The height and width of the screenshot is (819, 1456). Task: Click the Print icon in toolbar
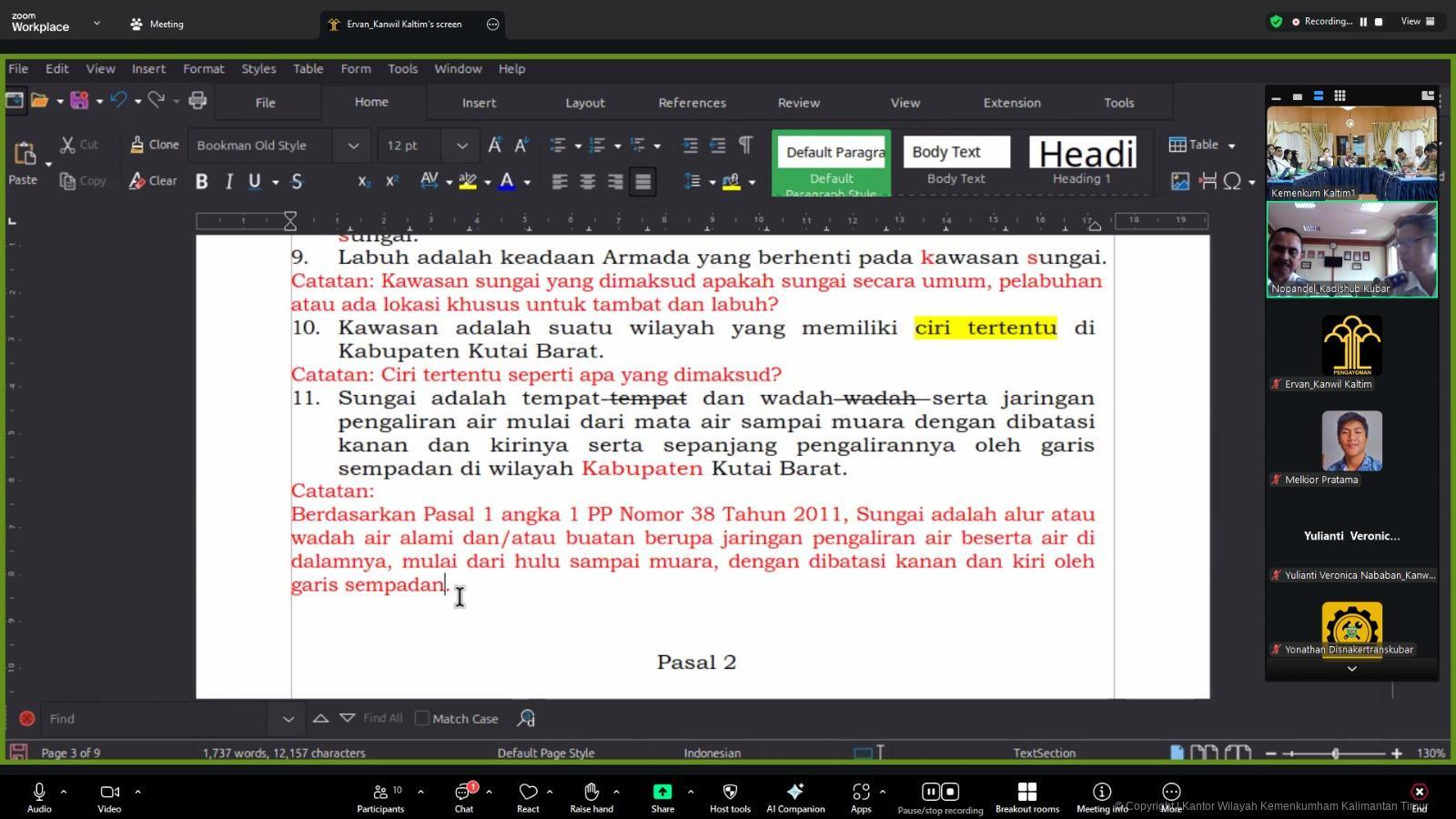point(197,100)
